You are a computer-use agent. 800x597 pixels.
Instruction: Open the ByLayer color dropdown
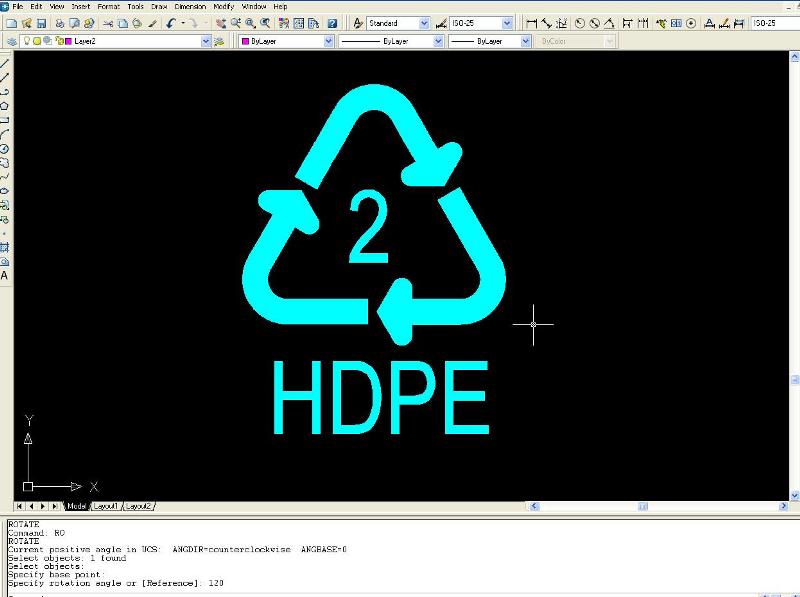tap(329, 41)
